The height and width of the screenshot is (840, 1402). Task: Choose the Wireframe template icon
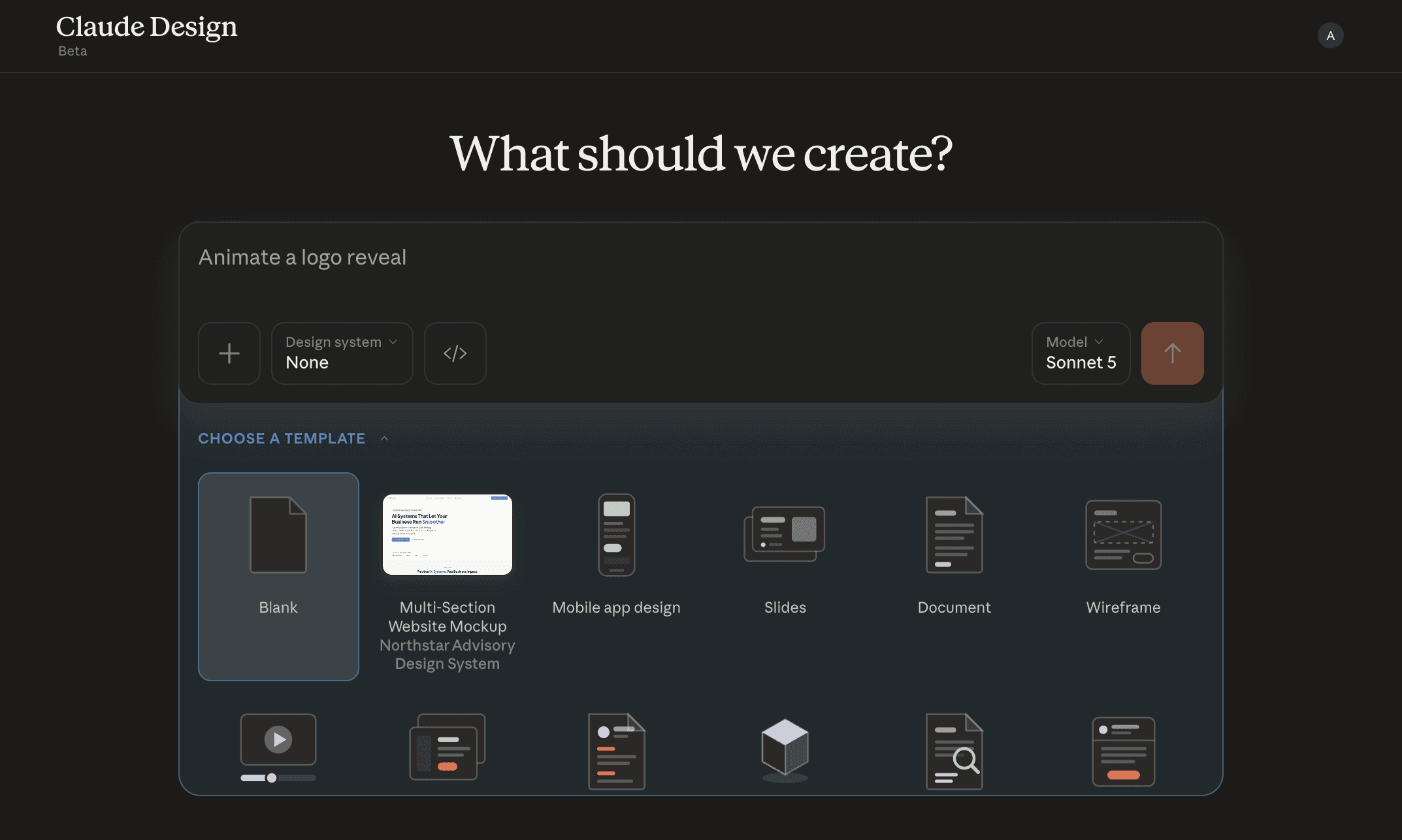click(x=1124, y=534)
